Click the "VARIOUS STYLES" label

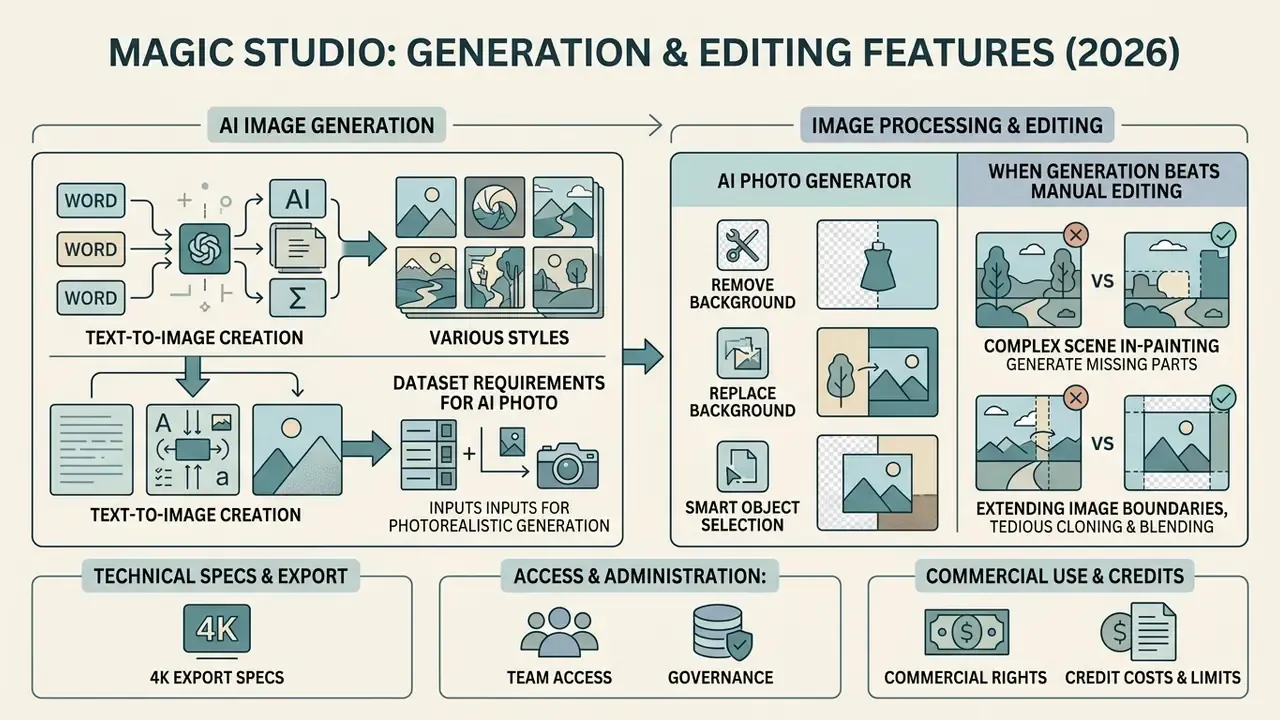pyautogui.click(x=499, y=337)
